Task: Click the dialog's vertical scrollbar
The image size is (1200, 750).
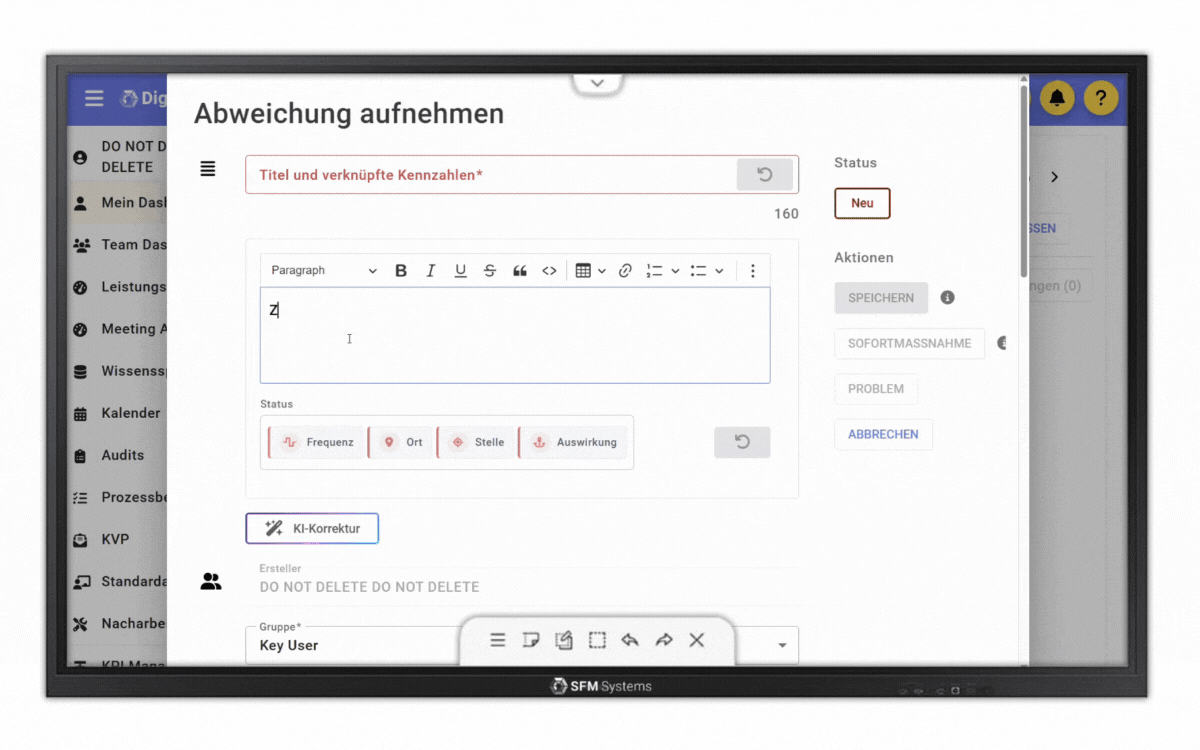Action: click(x=1023, y=180)
